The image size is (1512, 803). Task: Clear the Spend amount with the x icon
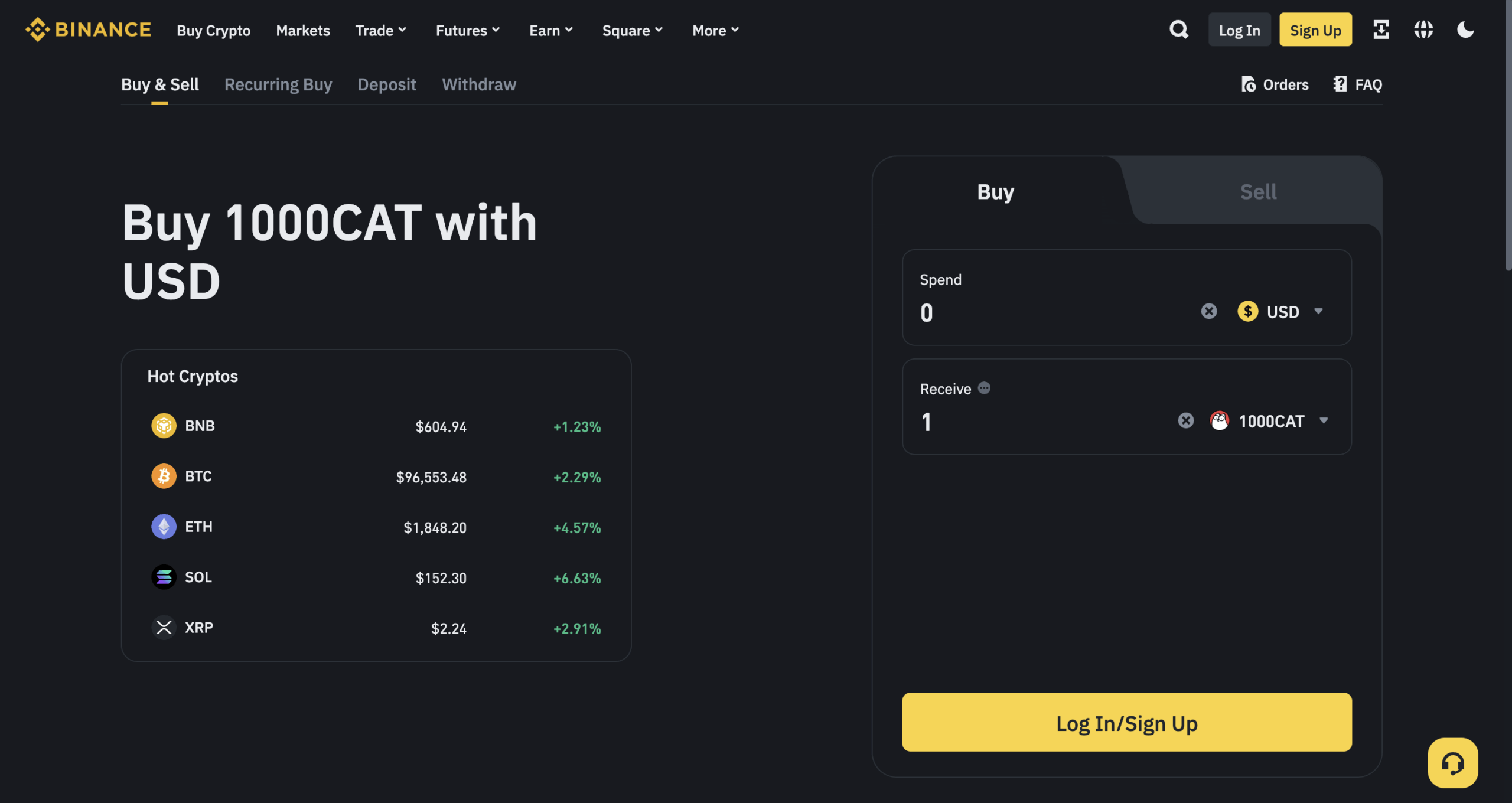pos(1208,311)
